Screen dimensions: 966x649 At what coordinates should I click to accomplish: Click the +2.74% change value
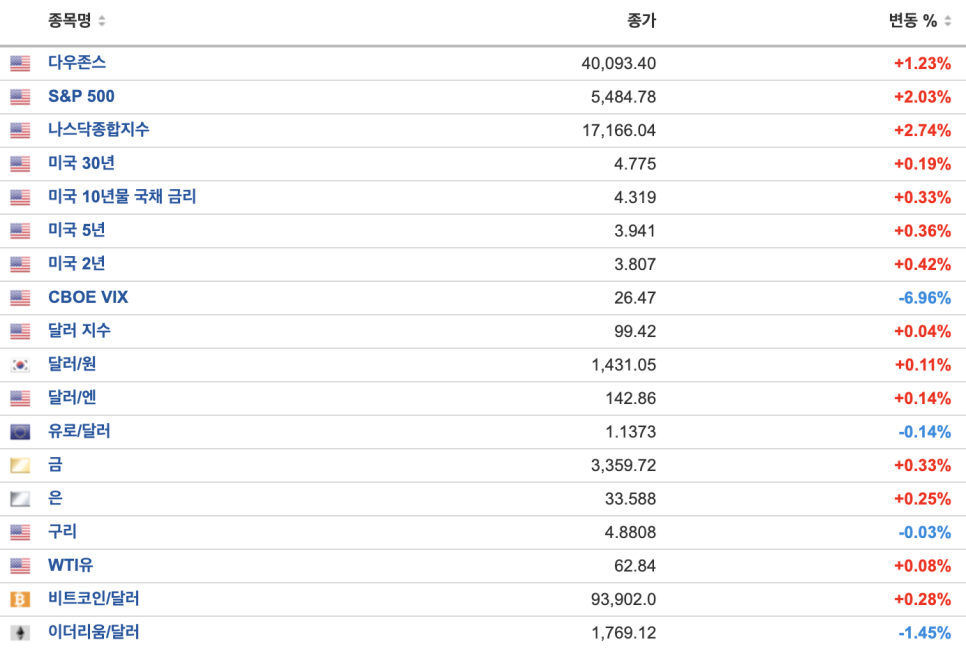click(x=922, y=131)
